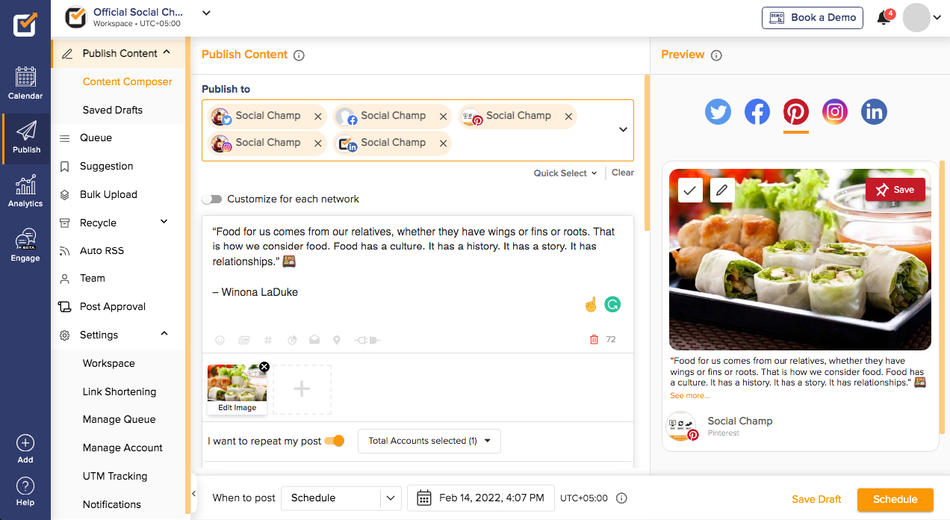Expand the Quick Select dropdown
Screen dimensions: 950x520
pyautogui.click(x=565, y=173)
